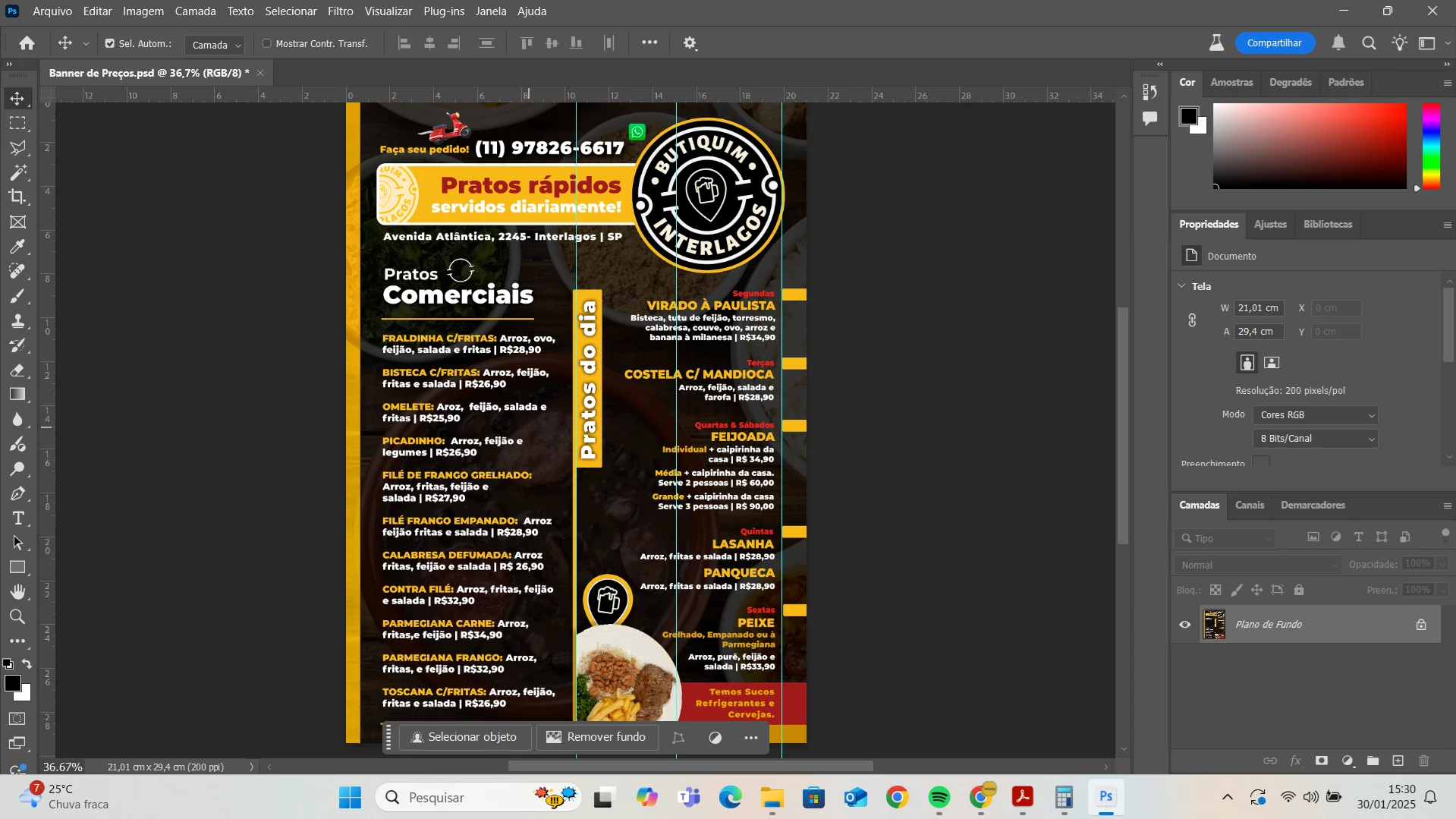Open the Comments panel icon

pyautogui.click(x=1150, y=118)
